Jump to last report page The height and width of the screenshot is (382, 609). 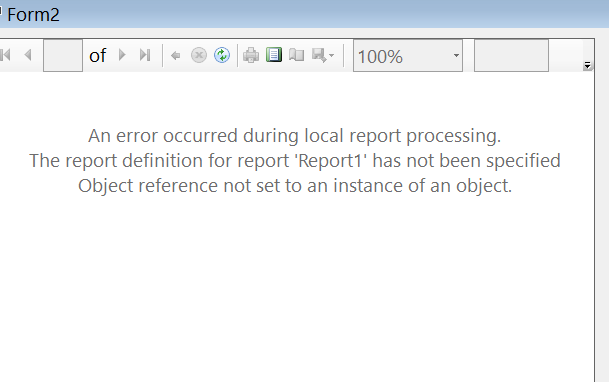pyautogui.click(x=145, y=55)
